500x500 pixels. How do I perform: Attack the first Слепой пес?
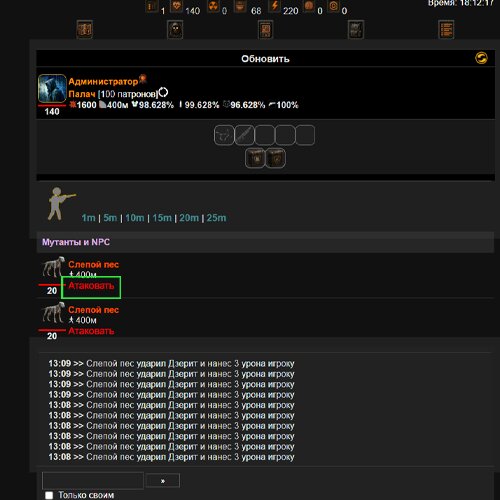tap(91, 286)
